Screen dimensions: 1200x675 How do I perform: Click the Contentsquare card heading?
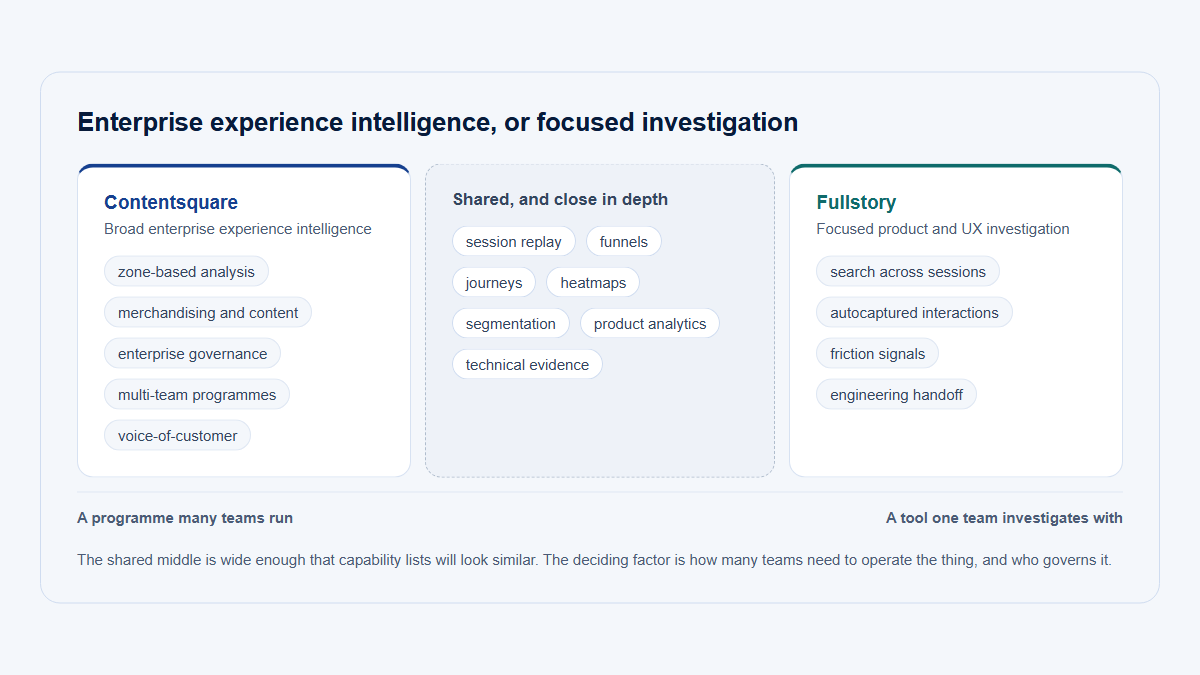coord(171,202)
